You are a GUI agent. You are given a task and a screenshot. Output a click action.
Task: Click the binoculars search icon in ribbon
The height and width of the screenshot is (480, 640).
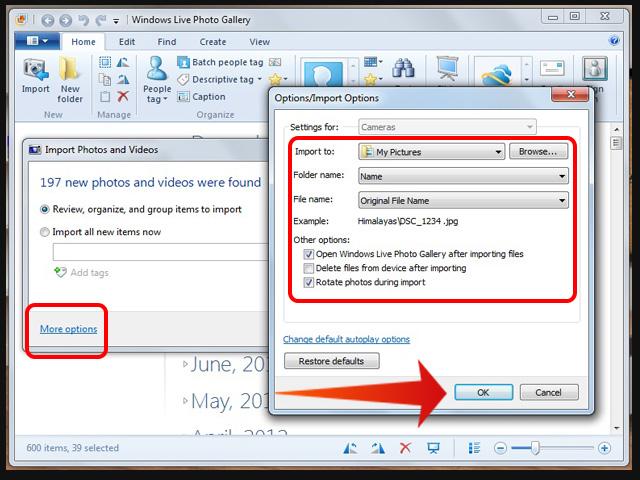[403, 69]
